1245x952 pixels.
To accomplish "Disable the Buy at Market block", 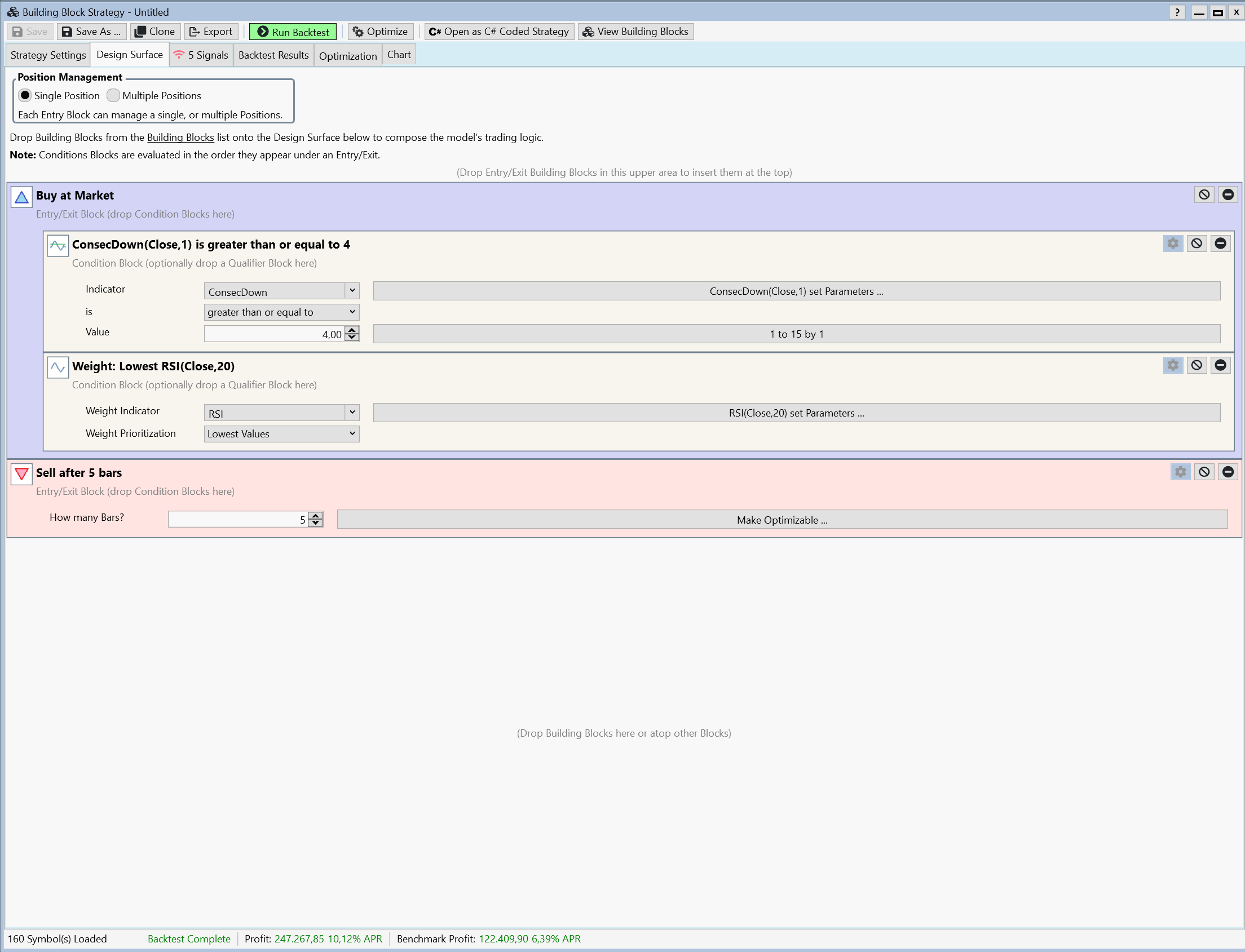I will tap(1204, 195).
